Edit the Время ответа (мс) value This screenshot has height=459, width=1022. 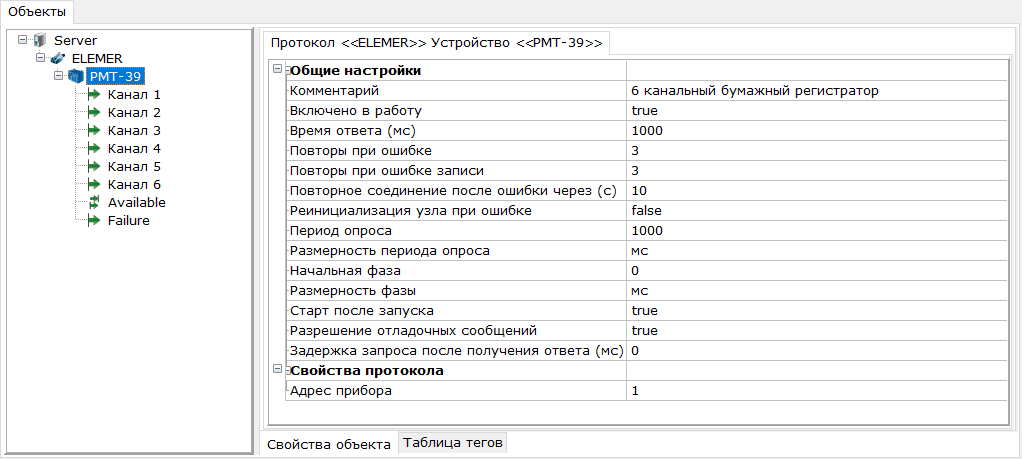(819, 130)
